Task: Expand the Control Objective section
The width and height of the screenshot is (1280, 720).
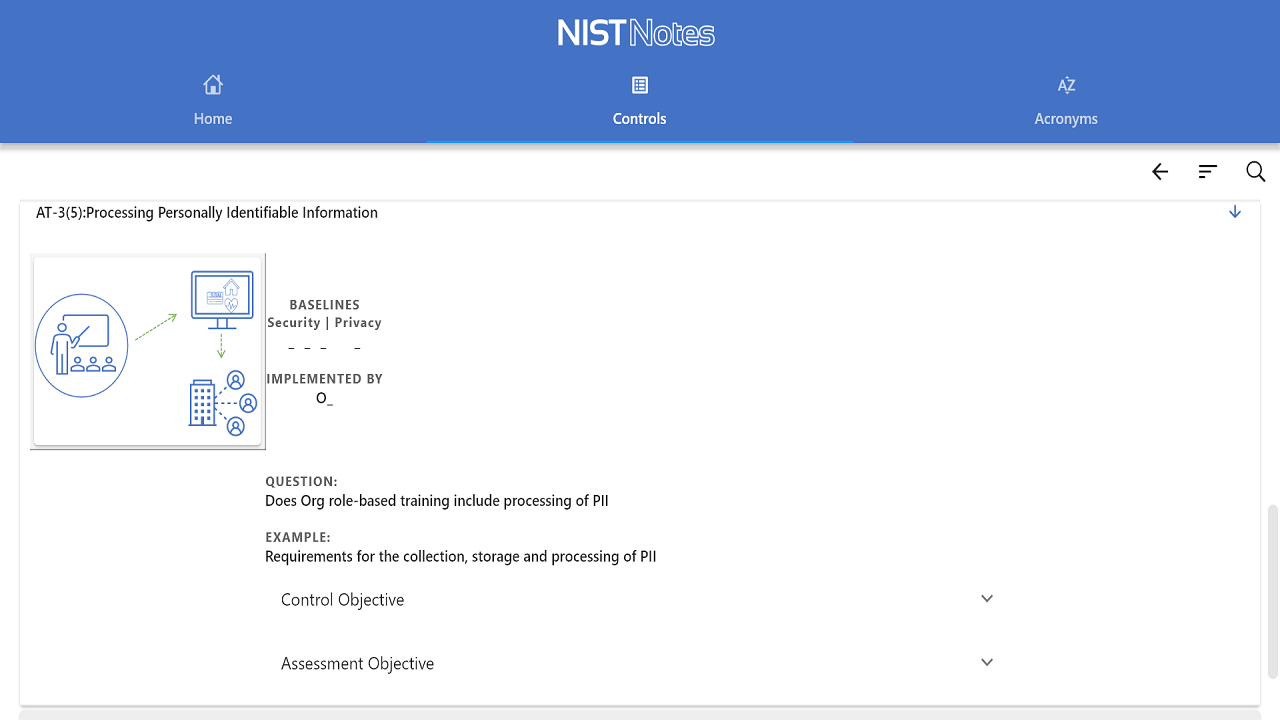Action: pos(638,600)
